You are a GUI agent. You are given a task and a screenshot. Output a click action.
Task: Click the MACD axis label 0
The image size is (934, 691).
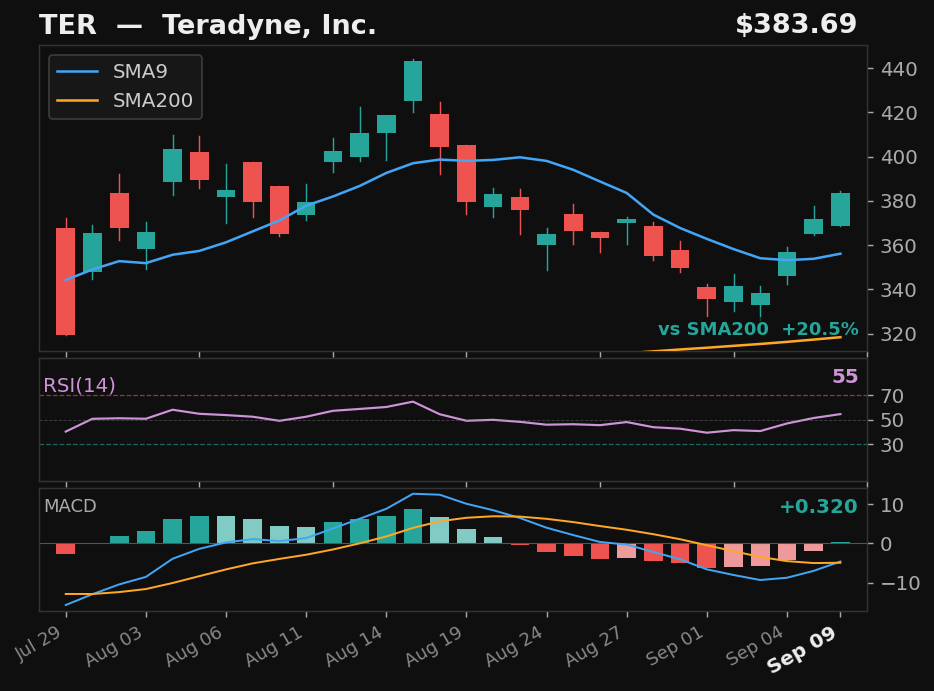(x=886, y=544)
